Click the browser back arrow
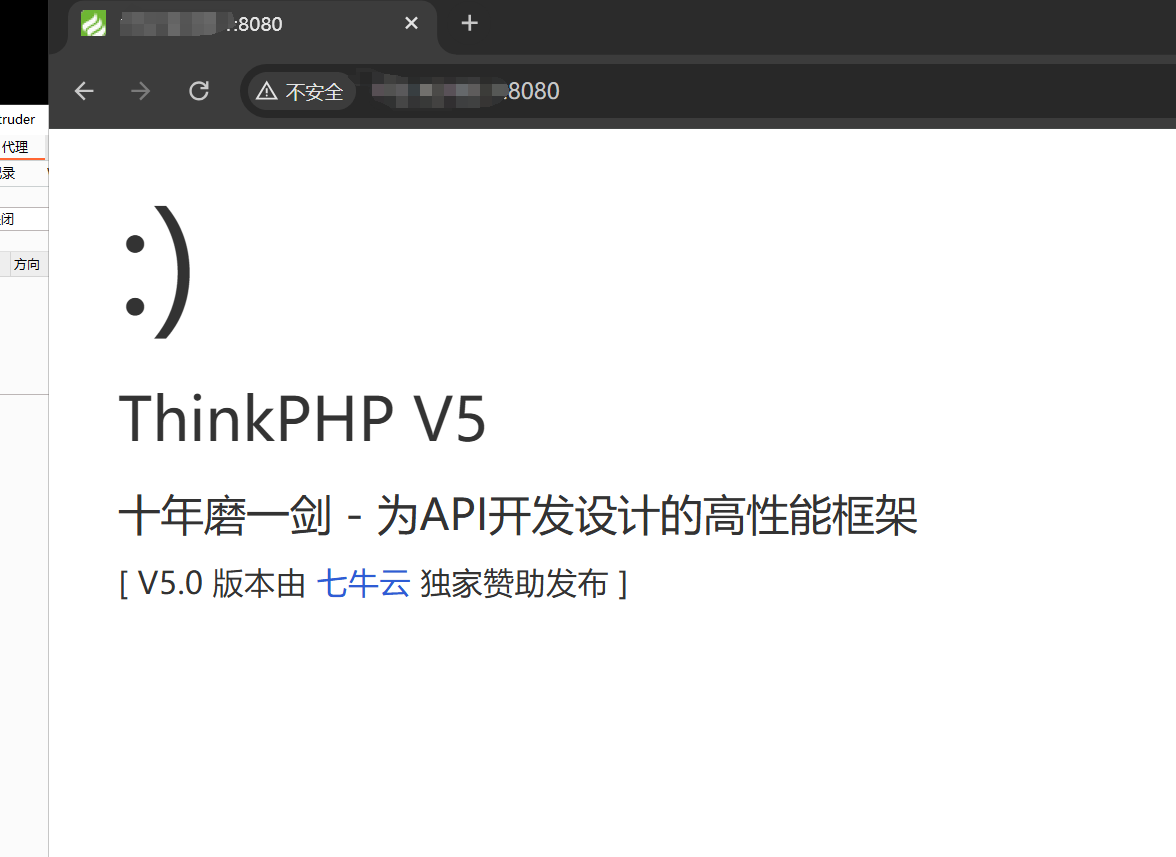This screenshot has height=857, width=1176. coord(84,91)
